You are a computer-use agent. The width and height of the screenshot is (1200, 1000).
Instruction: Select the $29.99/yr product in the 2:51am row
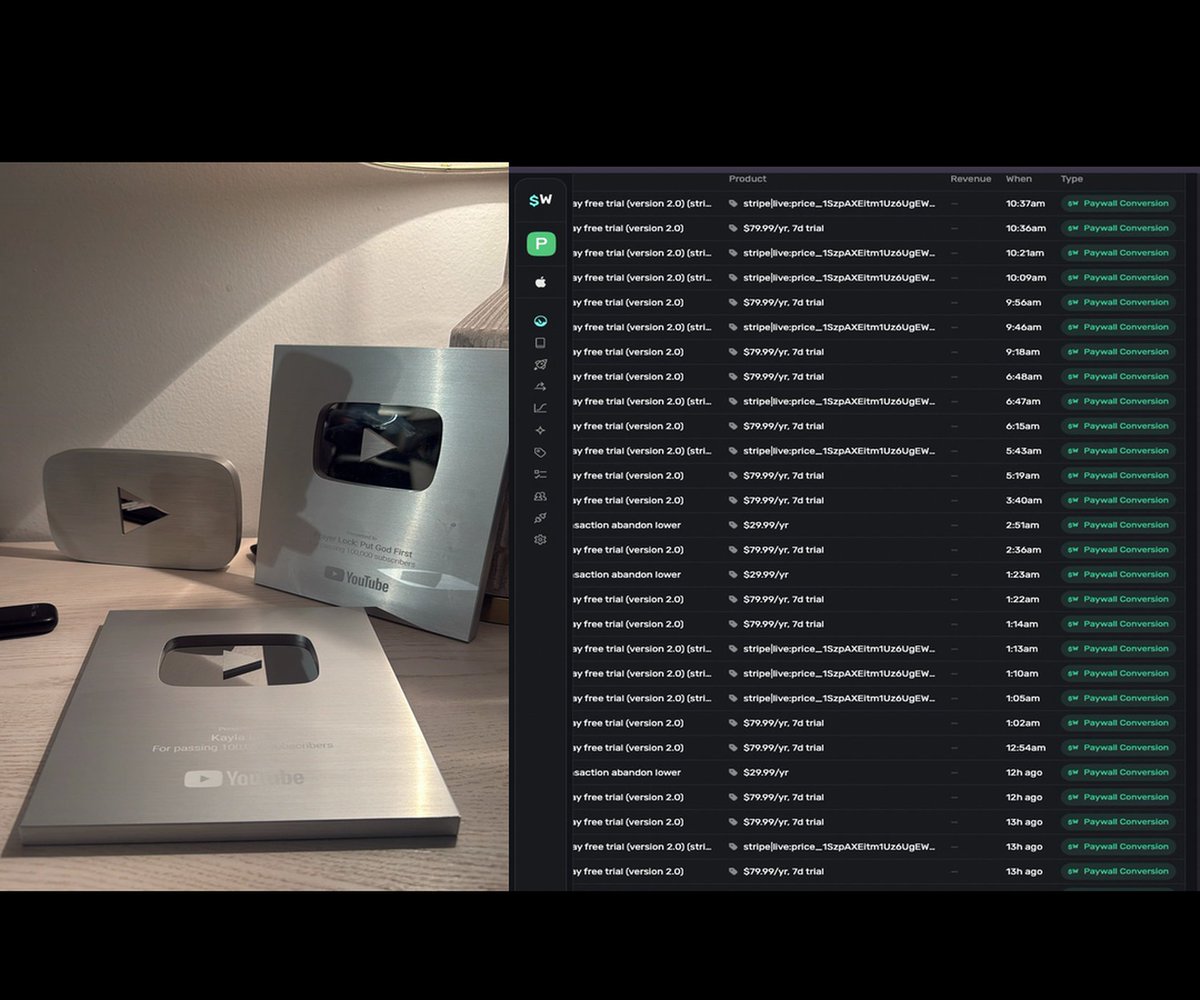765,525
